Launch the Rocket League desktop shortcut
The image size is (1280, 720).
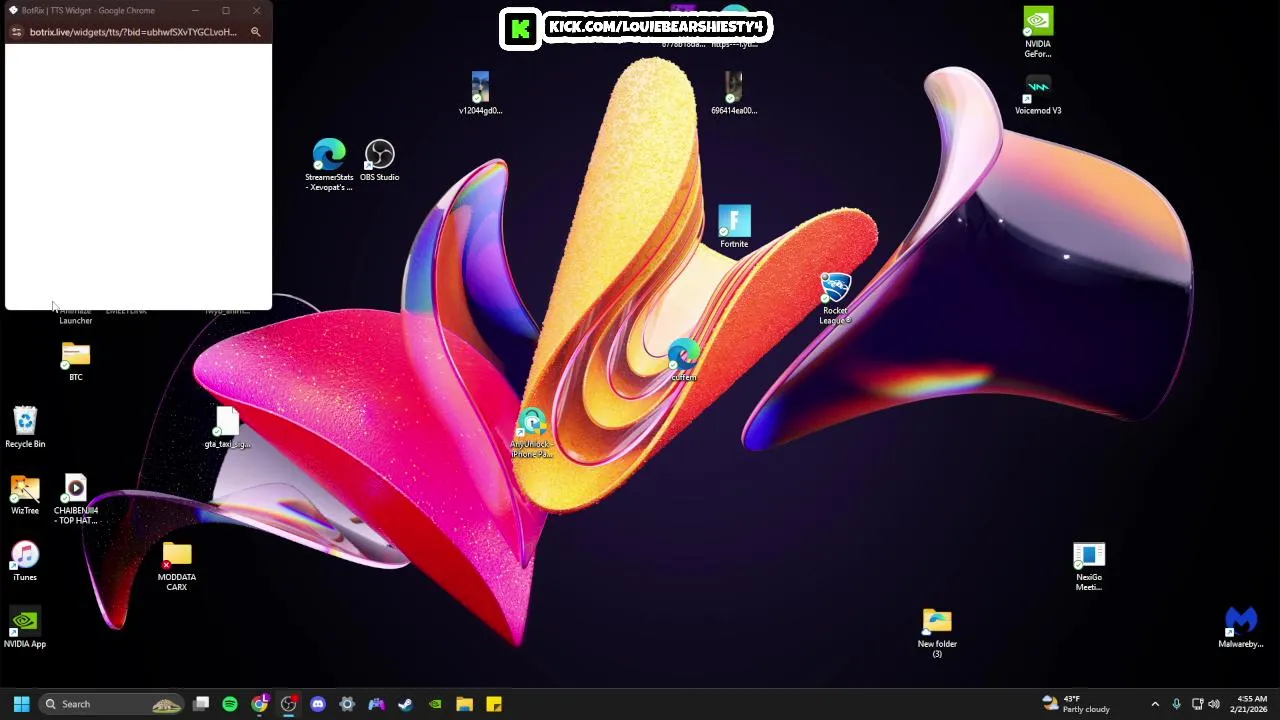tap(835, 298)
